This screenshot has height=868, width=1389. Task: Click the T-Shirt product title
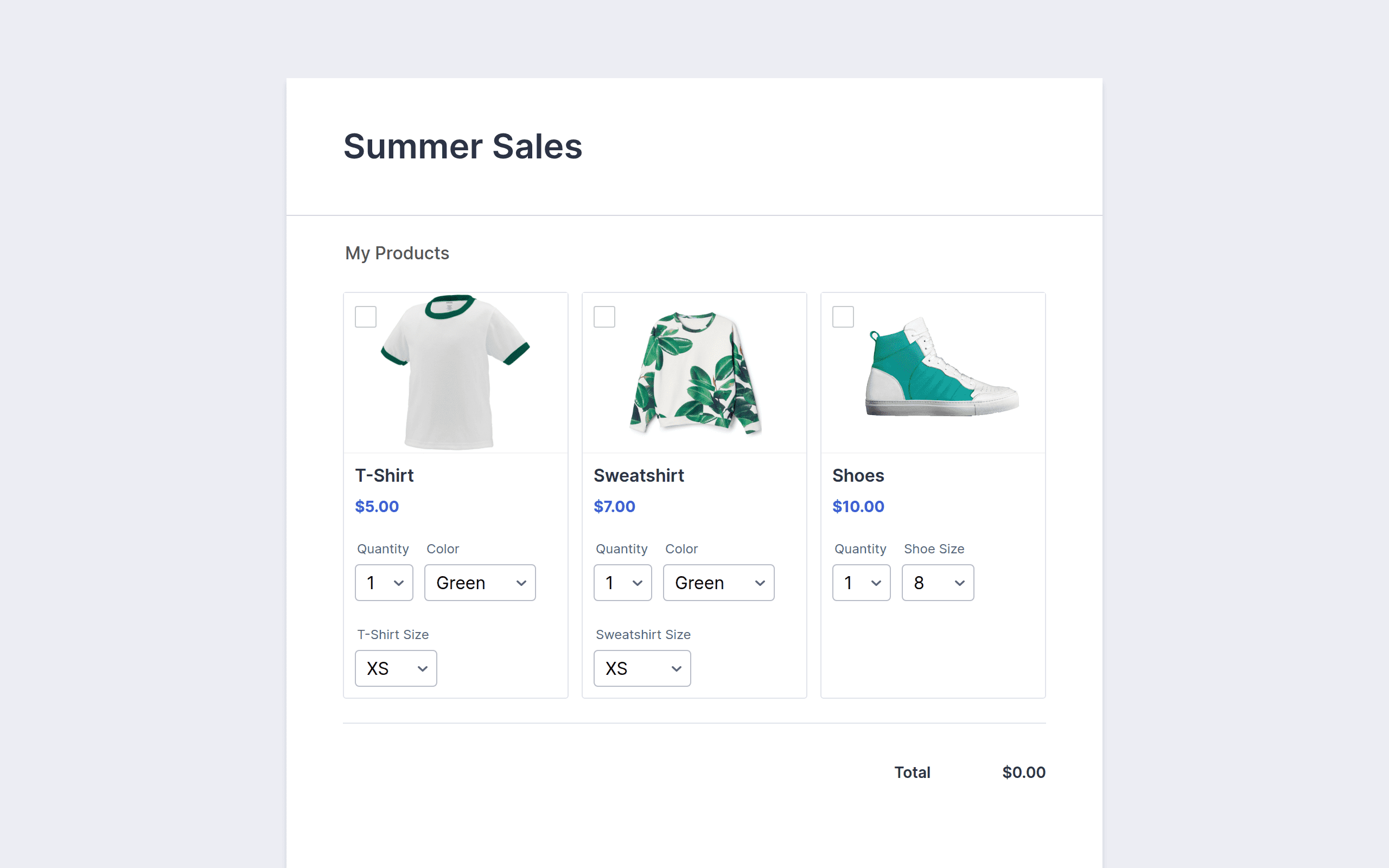pos(384,475)
